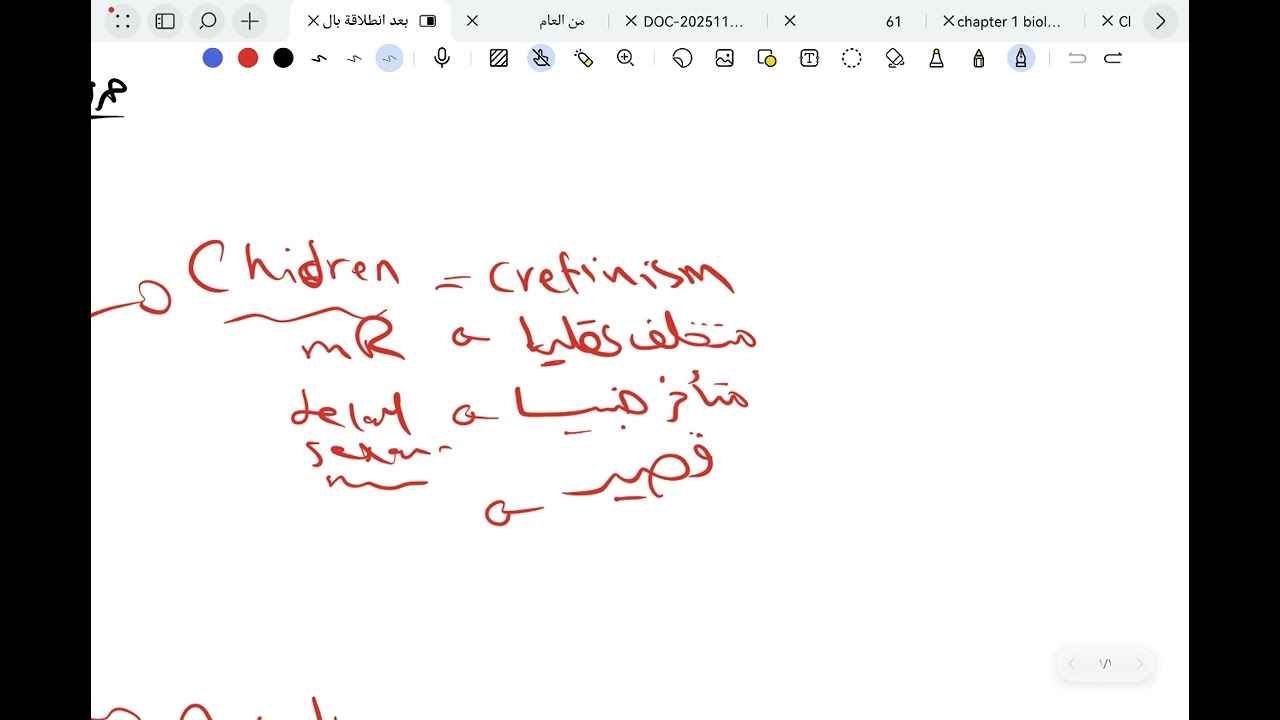The width and height of the screenshot is (1280, 720).
Task: Choose the medium stroke width
Action: click(x=354, y=59)
